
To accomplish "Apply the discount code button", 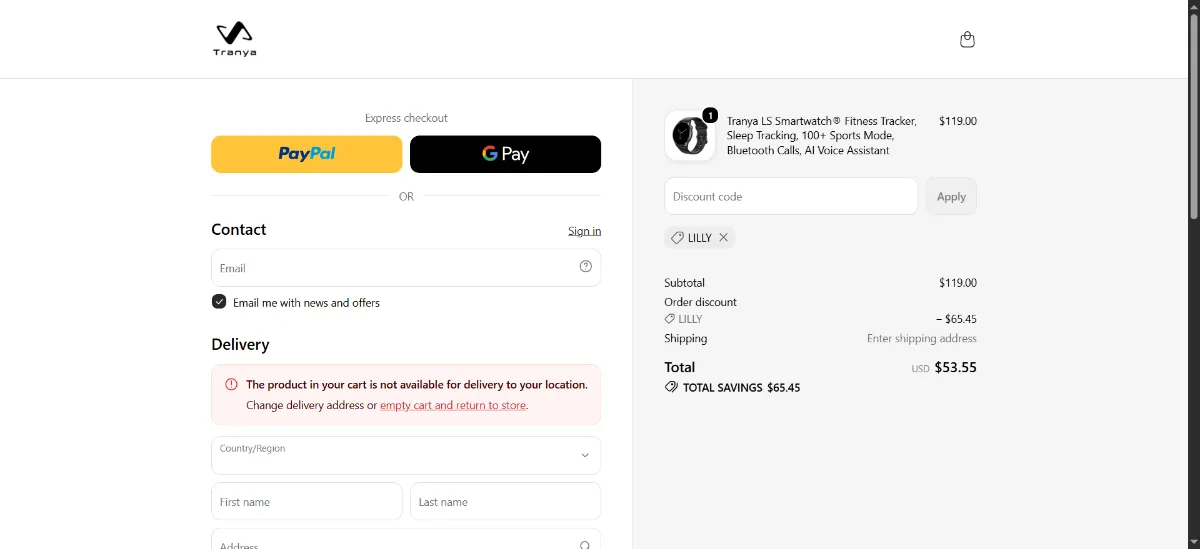I will pos(951,196).
